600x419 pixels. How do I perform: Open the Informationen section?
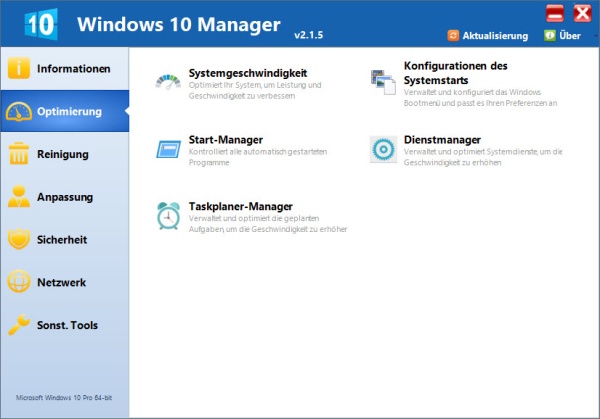click(65, 68)
